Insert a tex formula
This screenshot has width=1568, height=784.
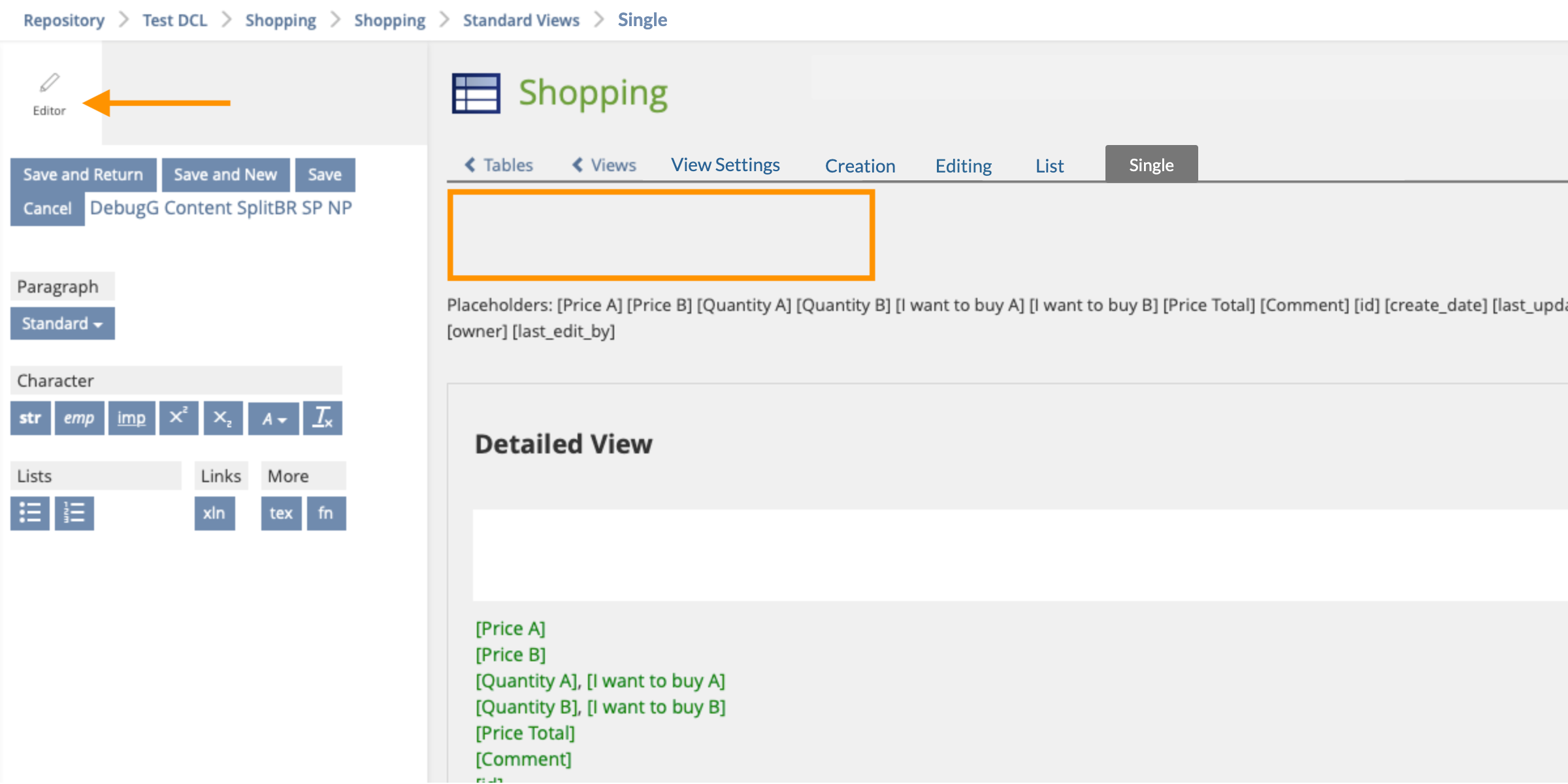(x=281, y=513)
